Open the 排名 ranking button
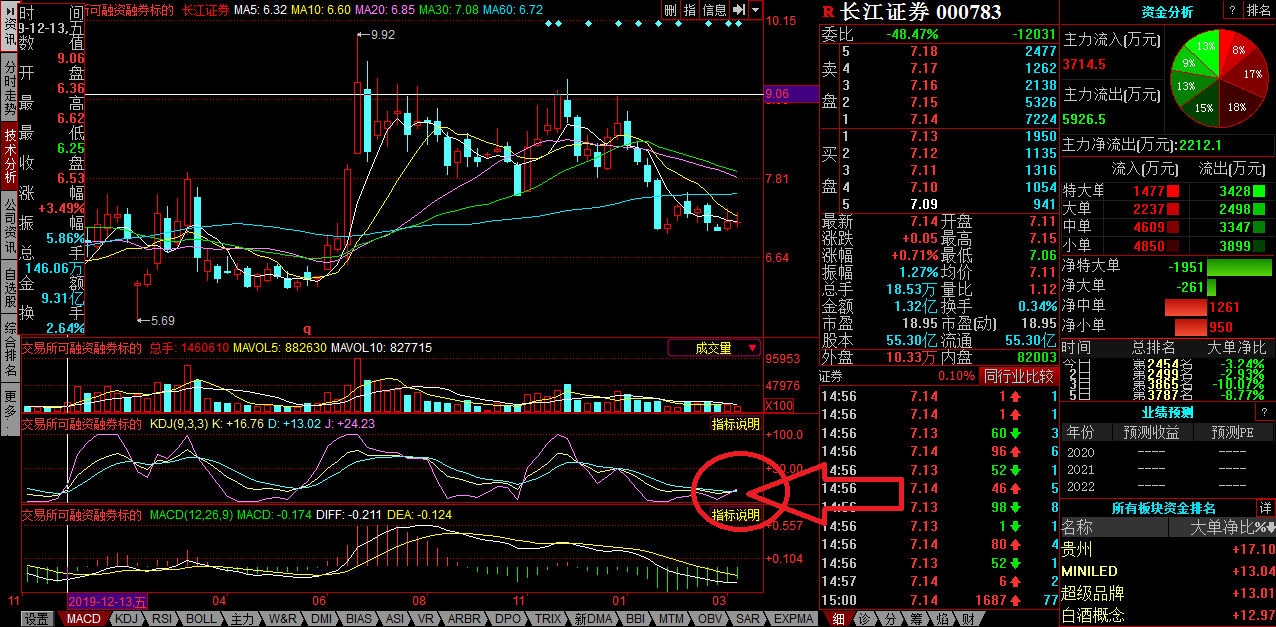This screenshot has height=627, width=1276. (x=1259, y=10)
